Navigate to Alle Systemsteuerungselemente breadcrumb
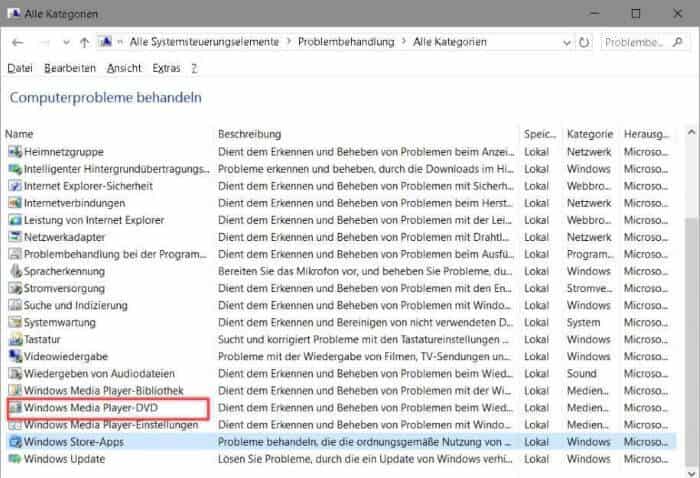 point(204,42)
